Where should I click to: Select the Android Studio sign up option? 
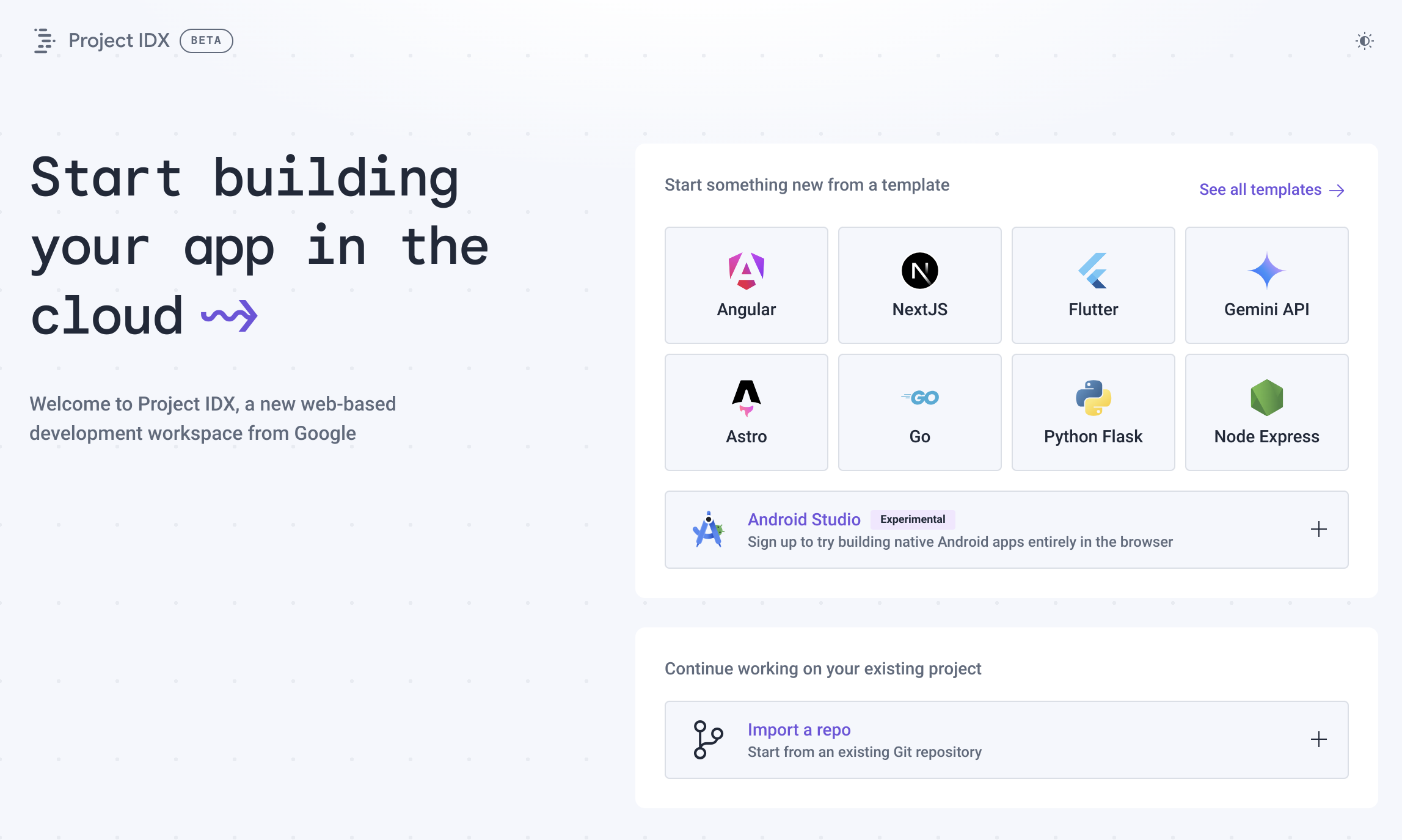click(1006, 529)
